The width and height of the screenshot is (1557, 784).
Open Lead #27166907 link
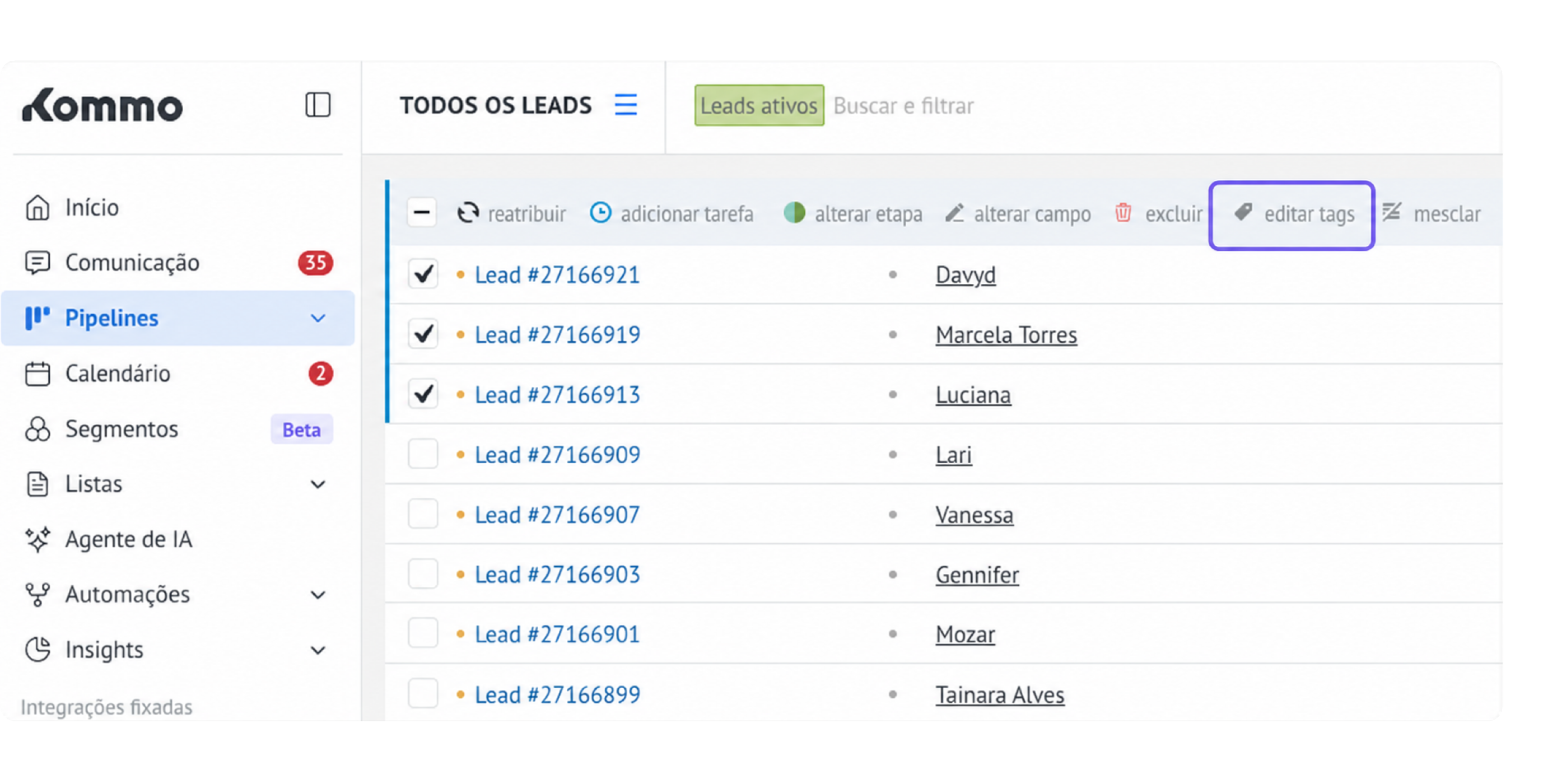557,515
